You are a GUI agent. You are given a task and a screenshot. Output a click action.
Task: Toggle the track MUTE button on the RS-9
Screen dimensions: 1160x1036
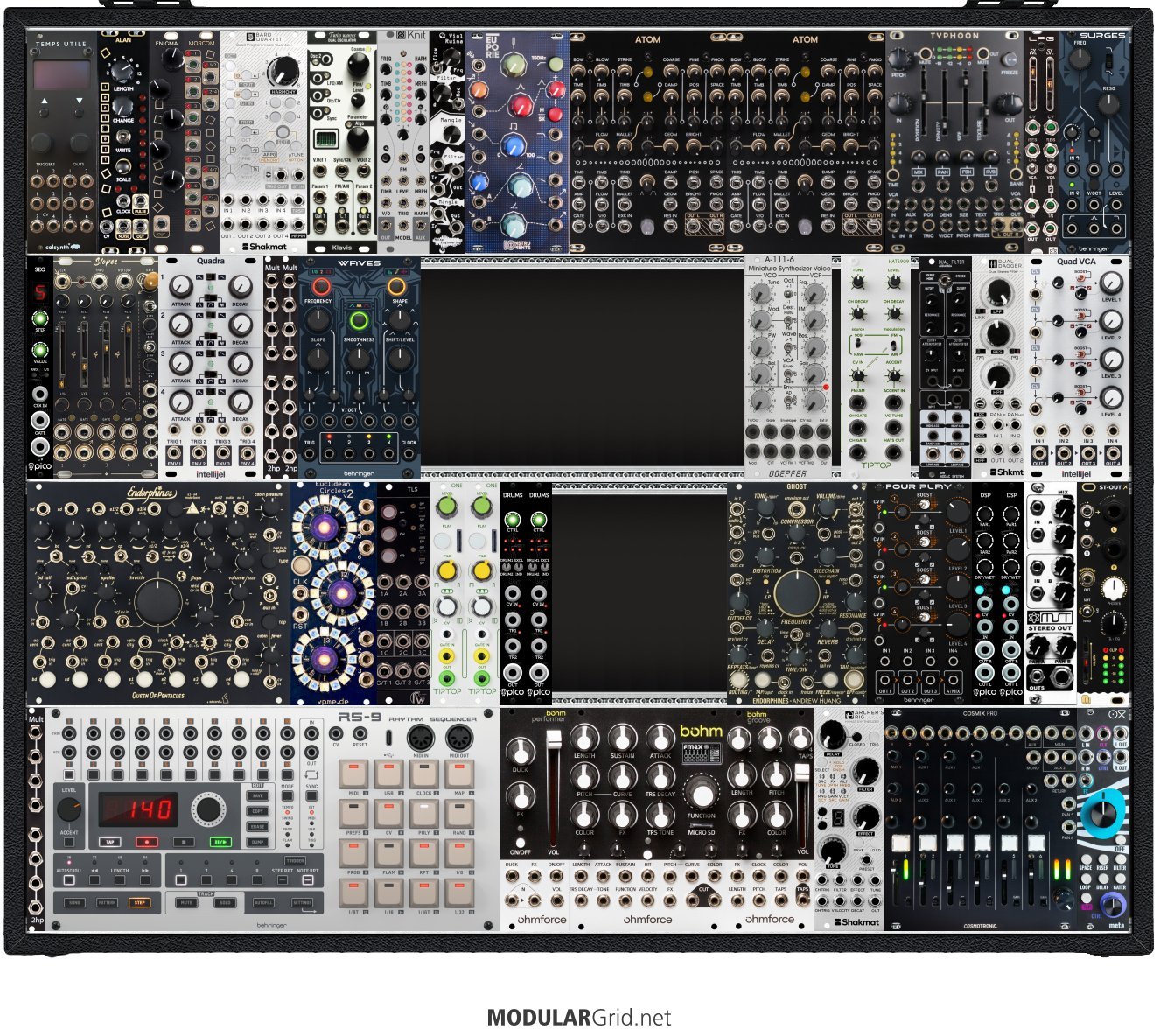click(186, 902)
